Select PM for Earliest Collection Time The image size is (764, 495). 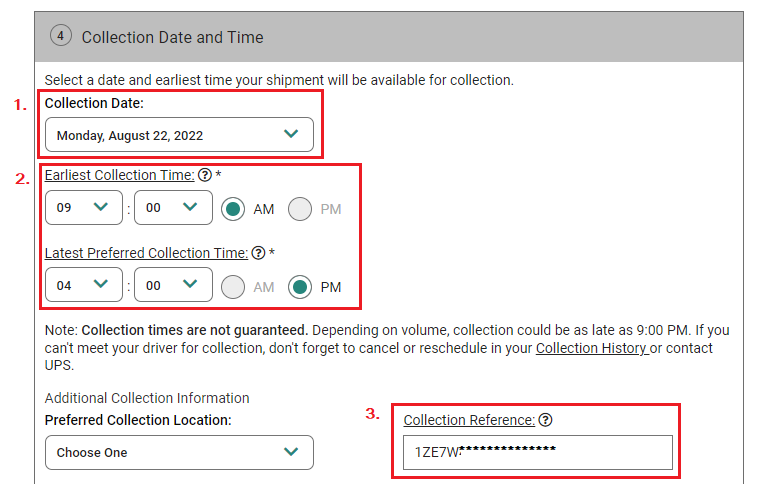point(300,209)
